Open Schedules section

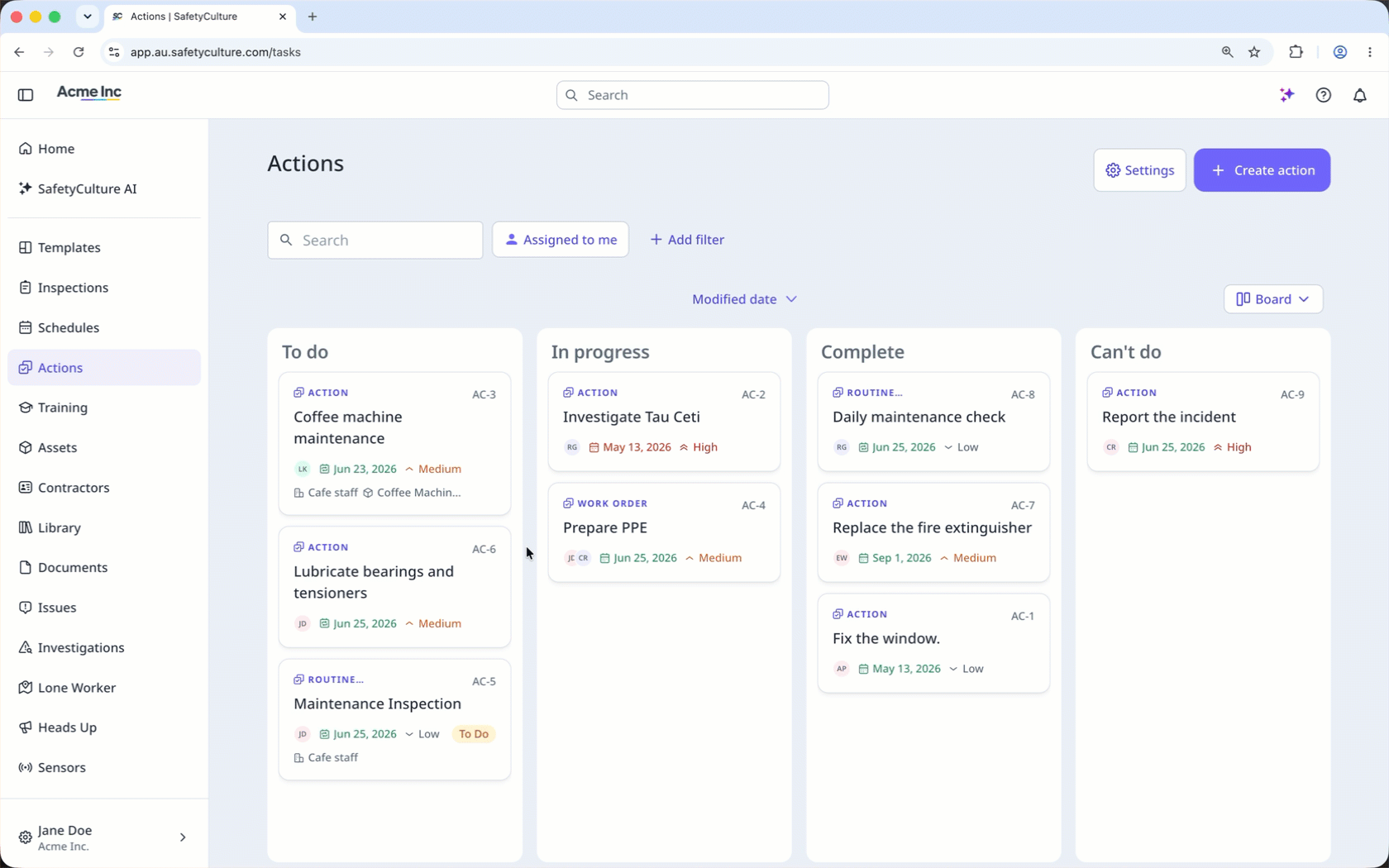104,327
